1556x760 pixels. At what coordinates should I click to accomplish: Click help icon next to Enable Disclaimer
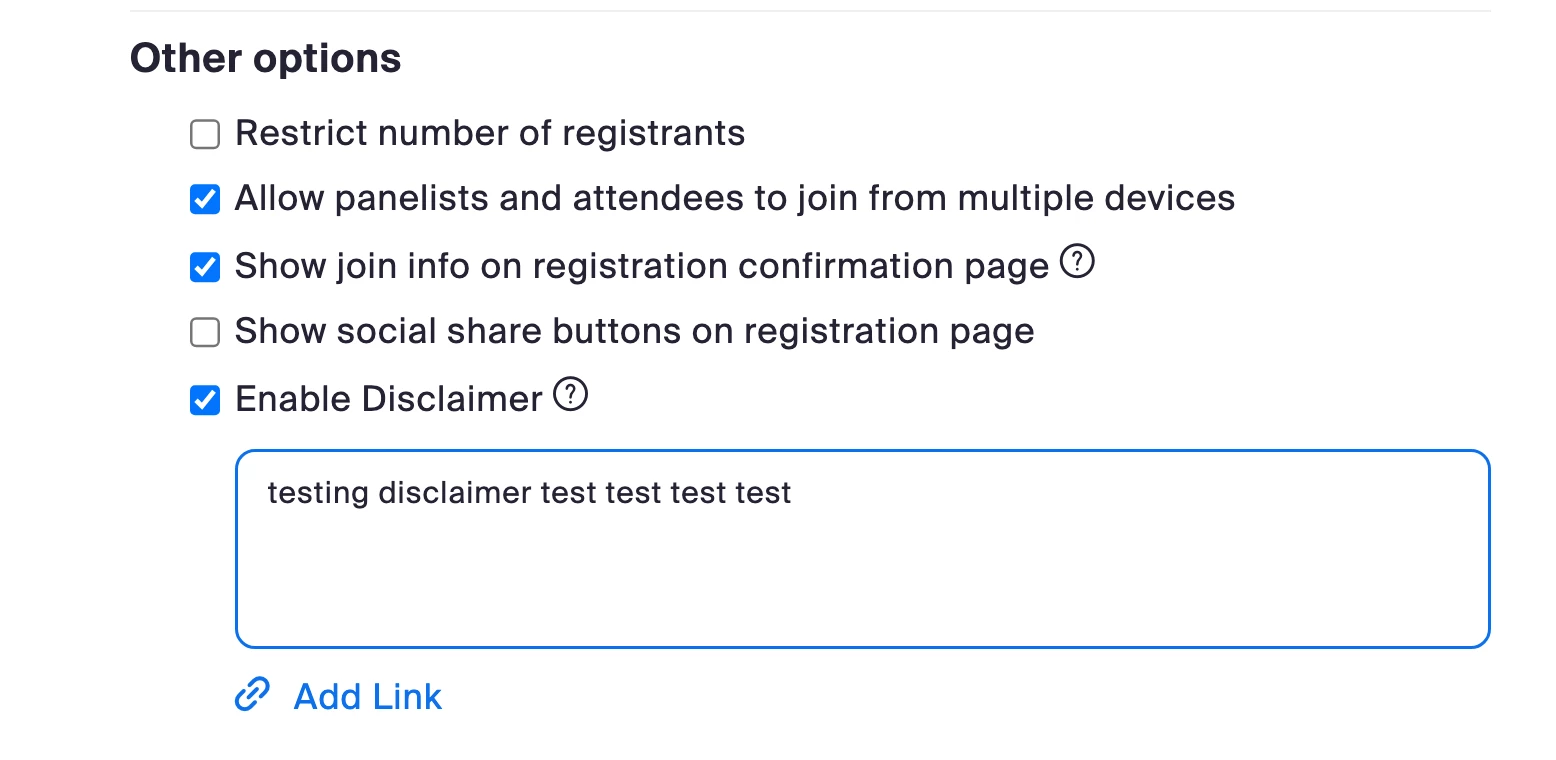(x=571, y=397)
